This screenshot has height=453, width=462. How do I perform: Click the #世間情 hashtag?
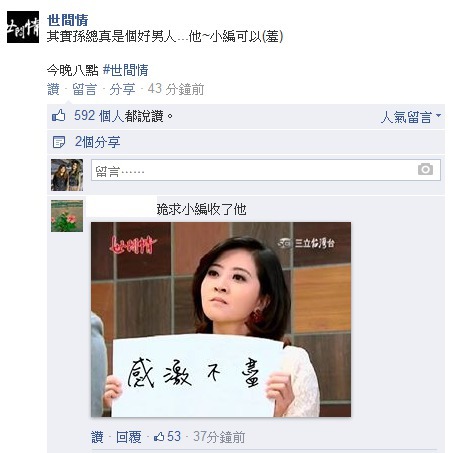(x=126, y=70)
